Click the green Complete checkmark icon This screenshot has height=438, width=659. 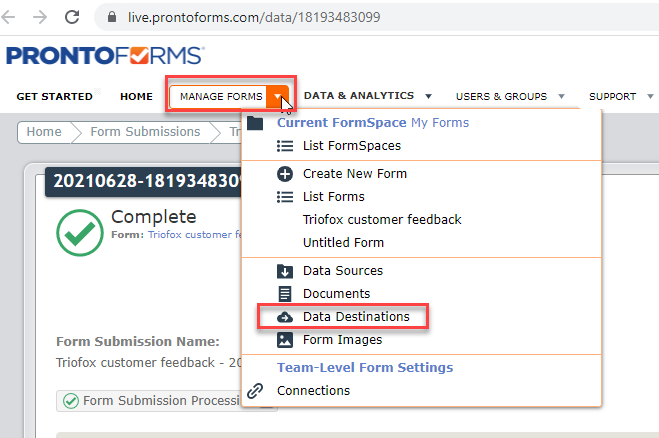[x=80, y=232]
